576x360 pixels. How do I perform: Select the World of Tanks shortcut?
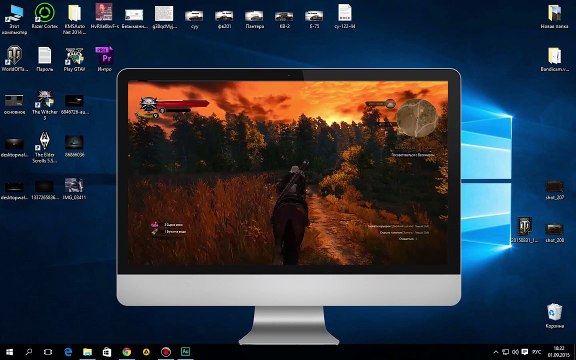[14, 59]
